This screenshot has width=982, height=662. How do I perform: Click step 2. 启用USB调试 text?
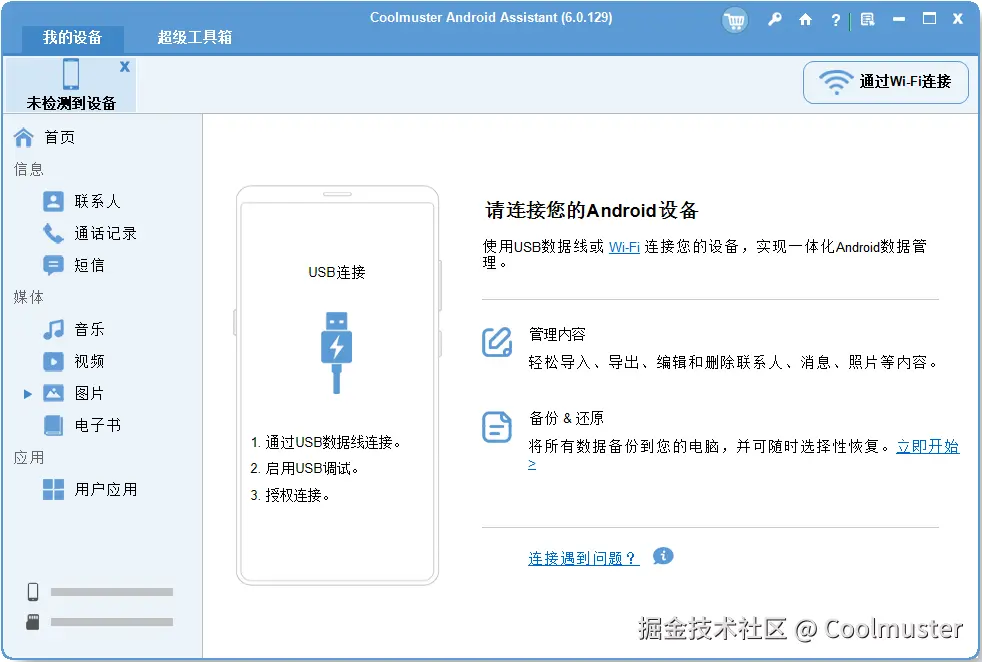coord(304,468)
